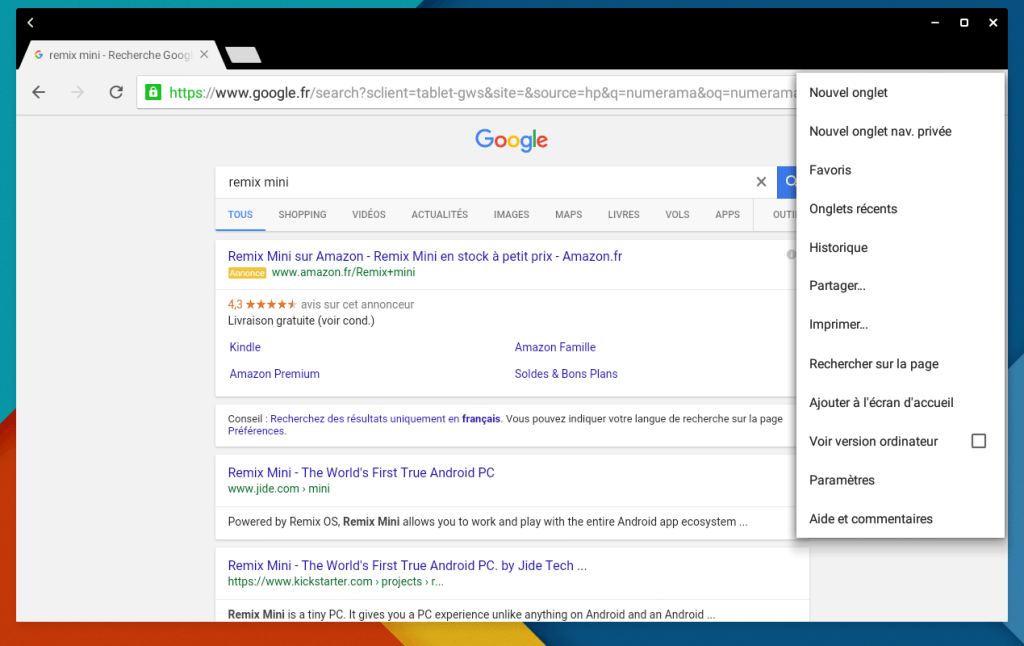
Task: Open 'Onglets récents' menu entry
Action: coord(900,209)
